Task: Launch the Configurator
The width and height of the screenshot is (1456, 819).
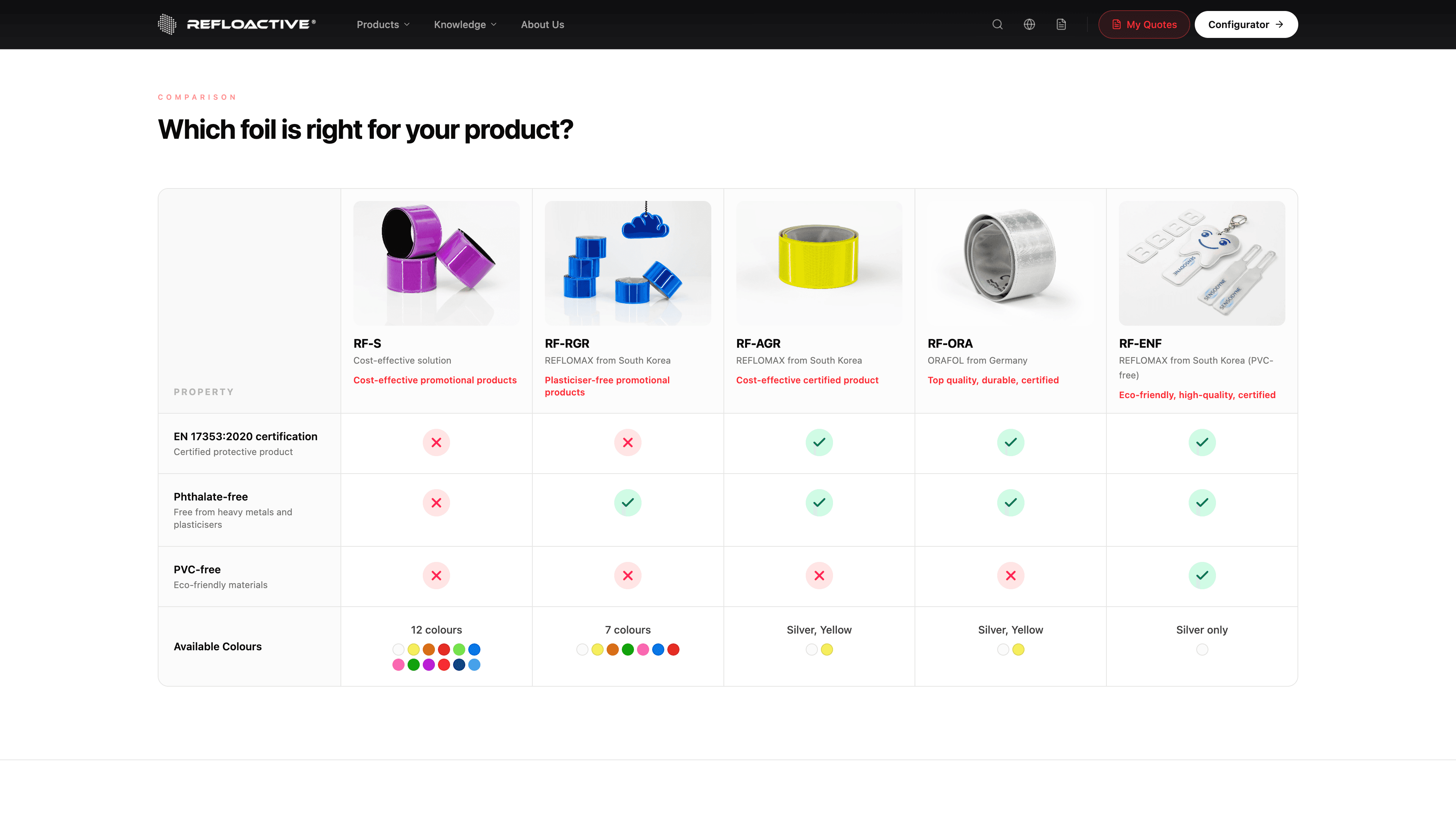Action: pos(1246,24)
